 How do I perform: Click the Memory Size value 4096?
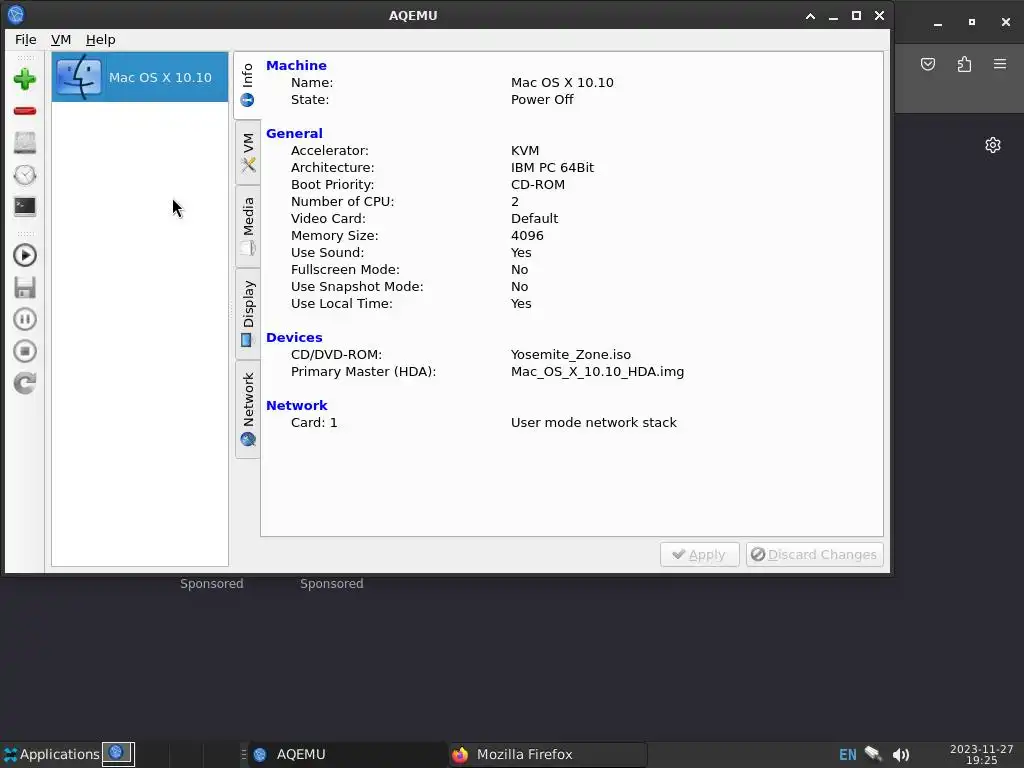(x=527, y=236)
